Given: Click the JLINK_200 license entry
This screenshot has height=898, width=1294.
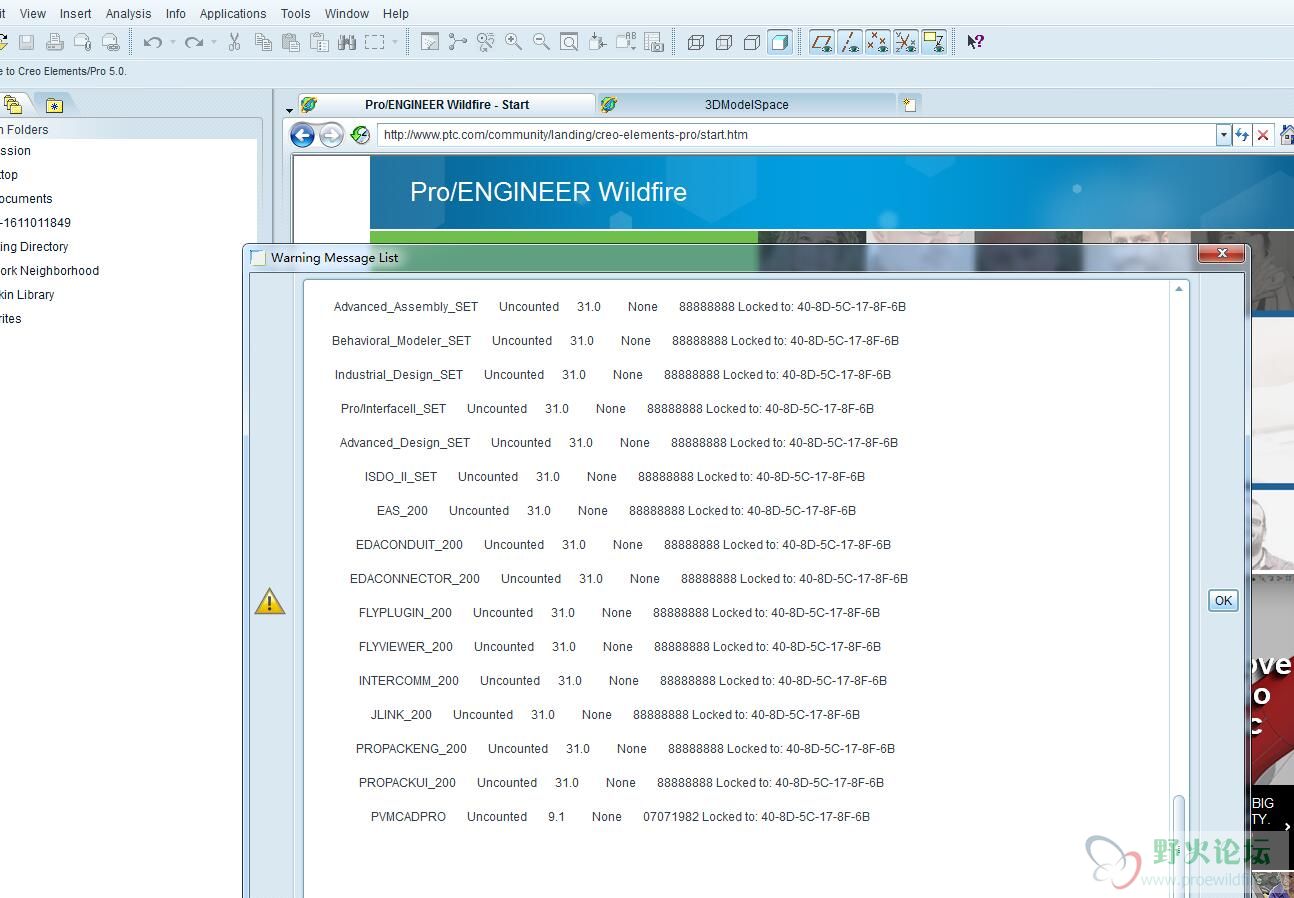Looking at the screenshot, I should pyautogui.click(x=615, y=715).
